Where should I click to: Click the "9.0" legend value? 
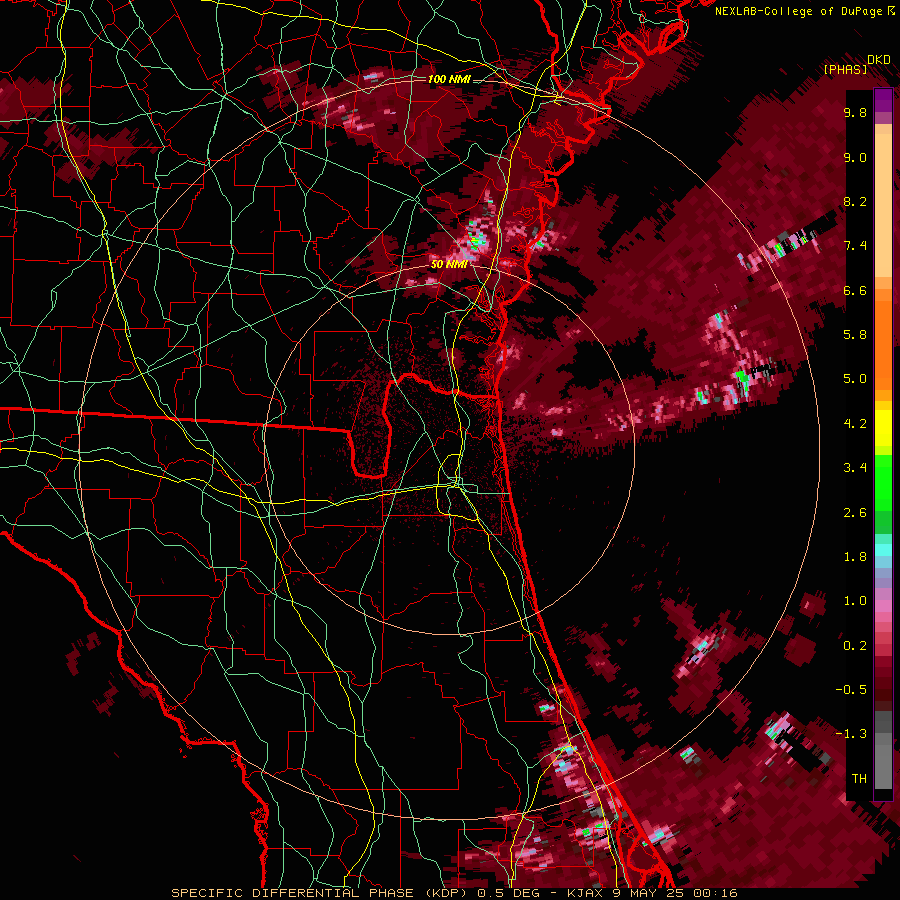[855, 157]
